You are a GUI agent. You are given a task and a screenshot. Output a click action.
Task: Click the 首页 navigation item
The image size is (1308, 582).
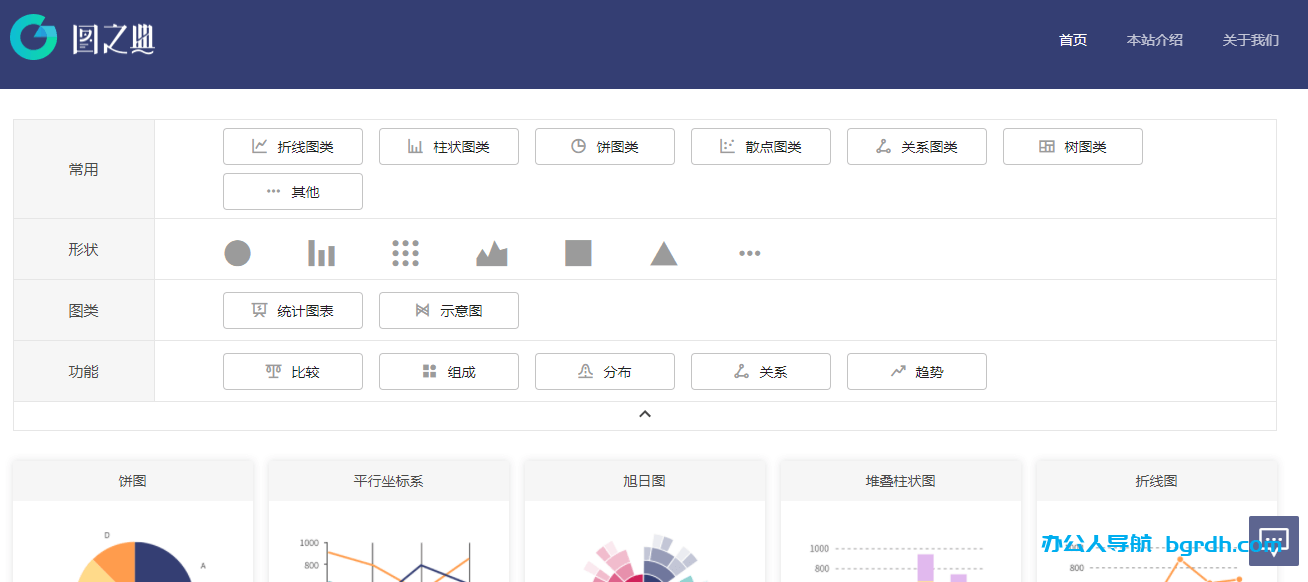[x=1072, y=40]
